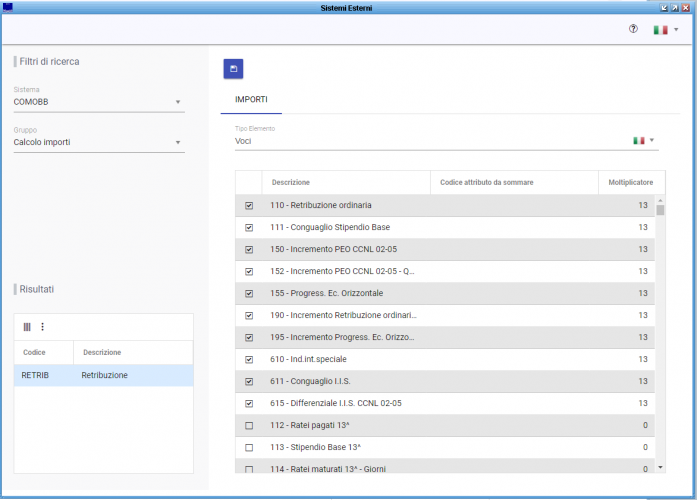
Task: Open the Gruppo Calcolo importi dropdown
Action: (99, 142)
